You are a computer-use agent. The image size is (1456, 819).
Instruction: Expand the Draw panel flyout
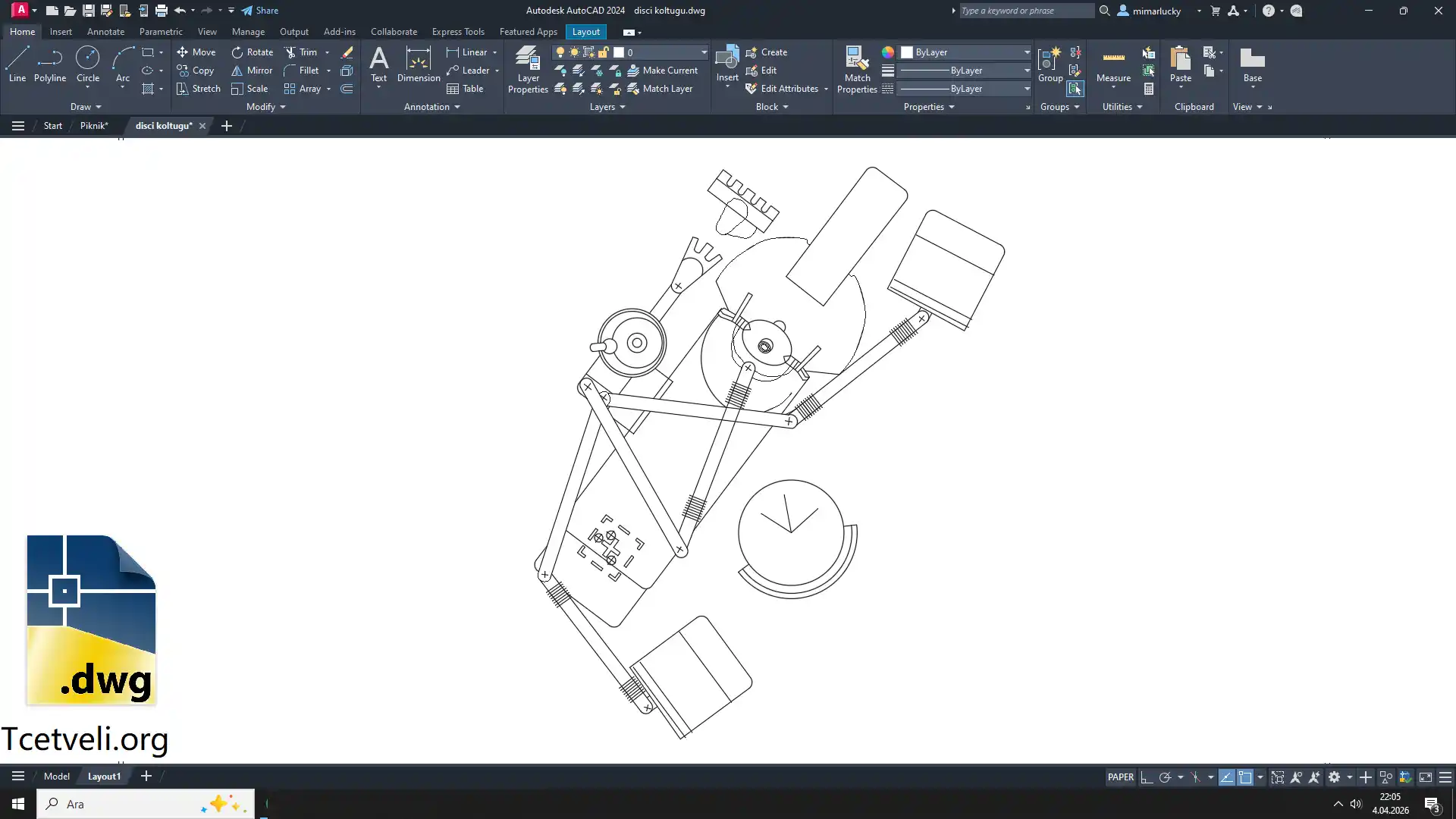click(86, 107)
